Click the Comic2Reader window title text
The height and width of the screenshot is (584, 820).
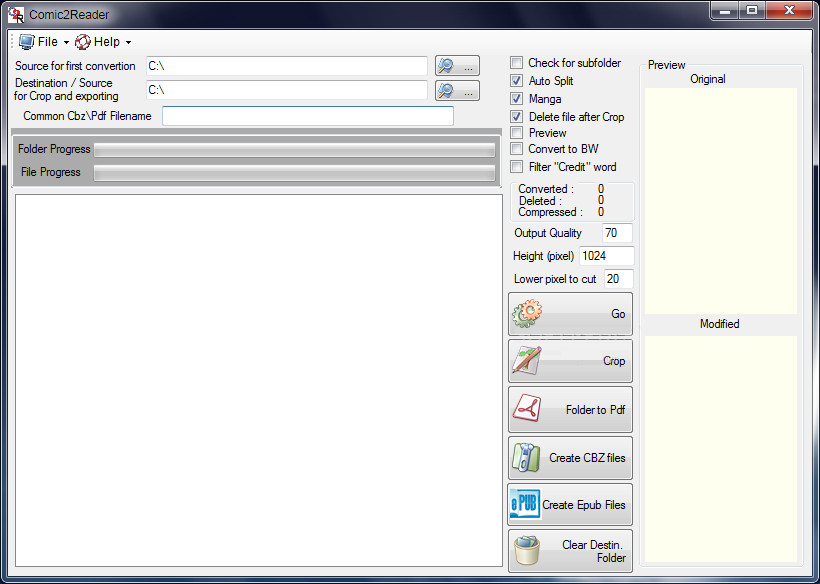[69, 15]
